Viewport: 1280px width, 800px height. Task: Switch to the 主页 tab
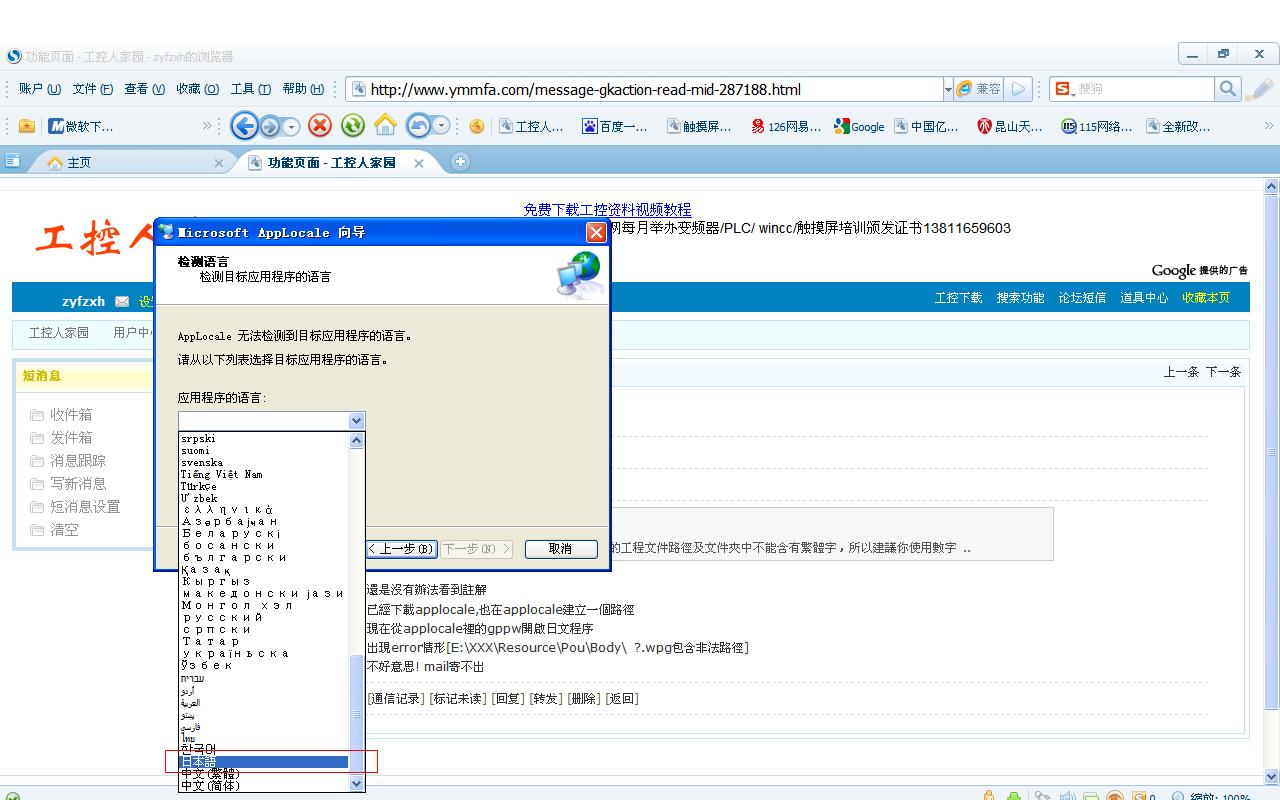pyautogui.click(x=80, y=163)
